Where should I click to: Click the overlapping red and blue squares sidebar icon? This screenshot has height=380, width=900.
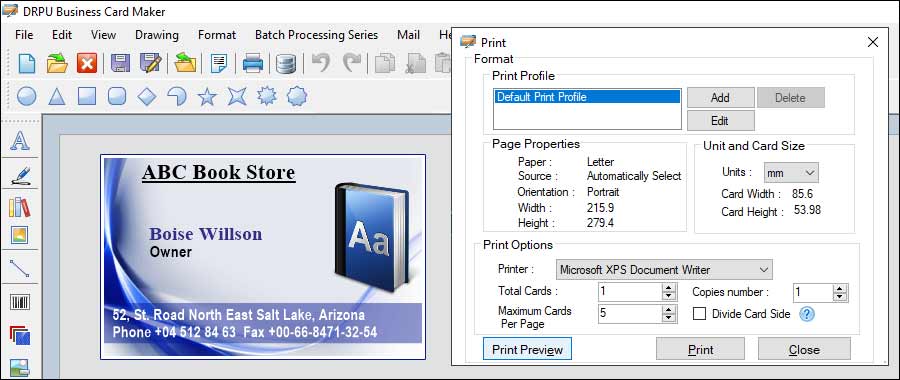point(20,335)
